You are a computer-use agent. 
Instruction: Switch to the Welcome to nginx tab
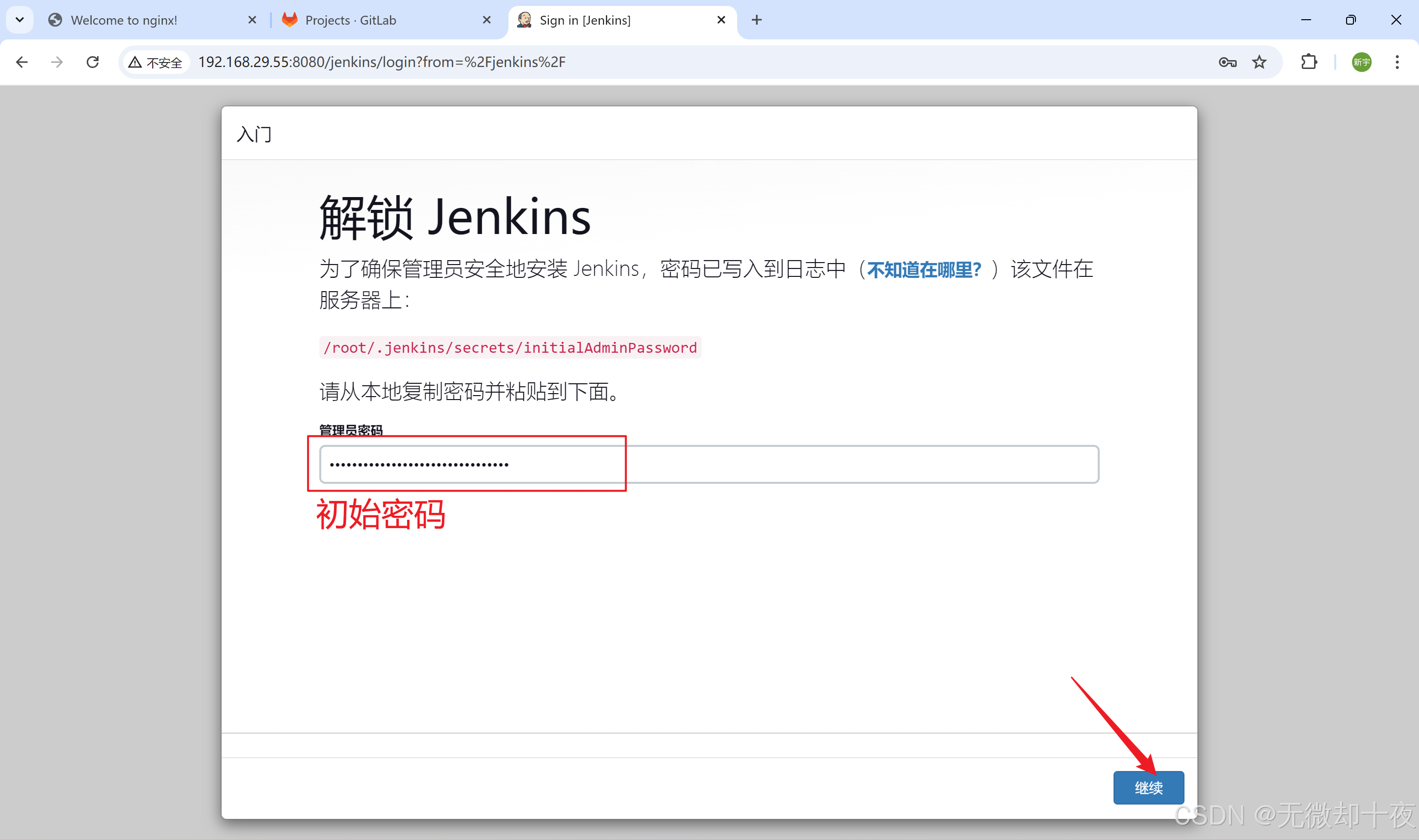(x=125, y=20)
